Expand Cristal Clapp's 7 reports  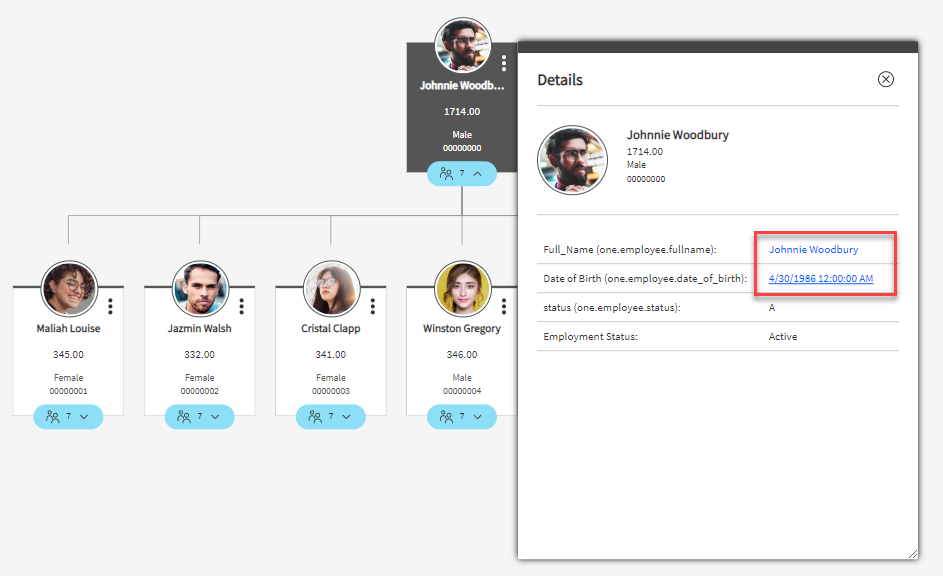point(331,417)
